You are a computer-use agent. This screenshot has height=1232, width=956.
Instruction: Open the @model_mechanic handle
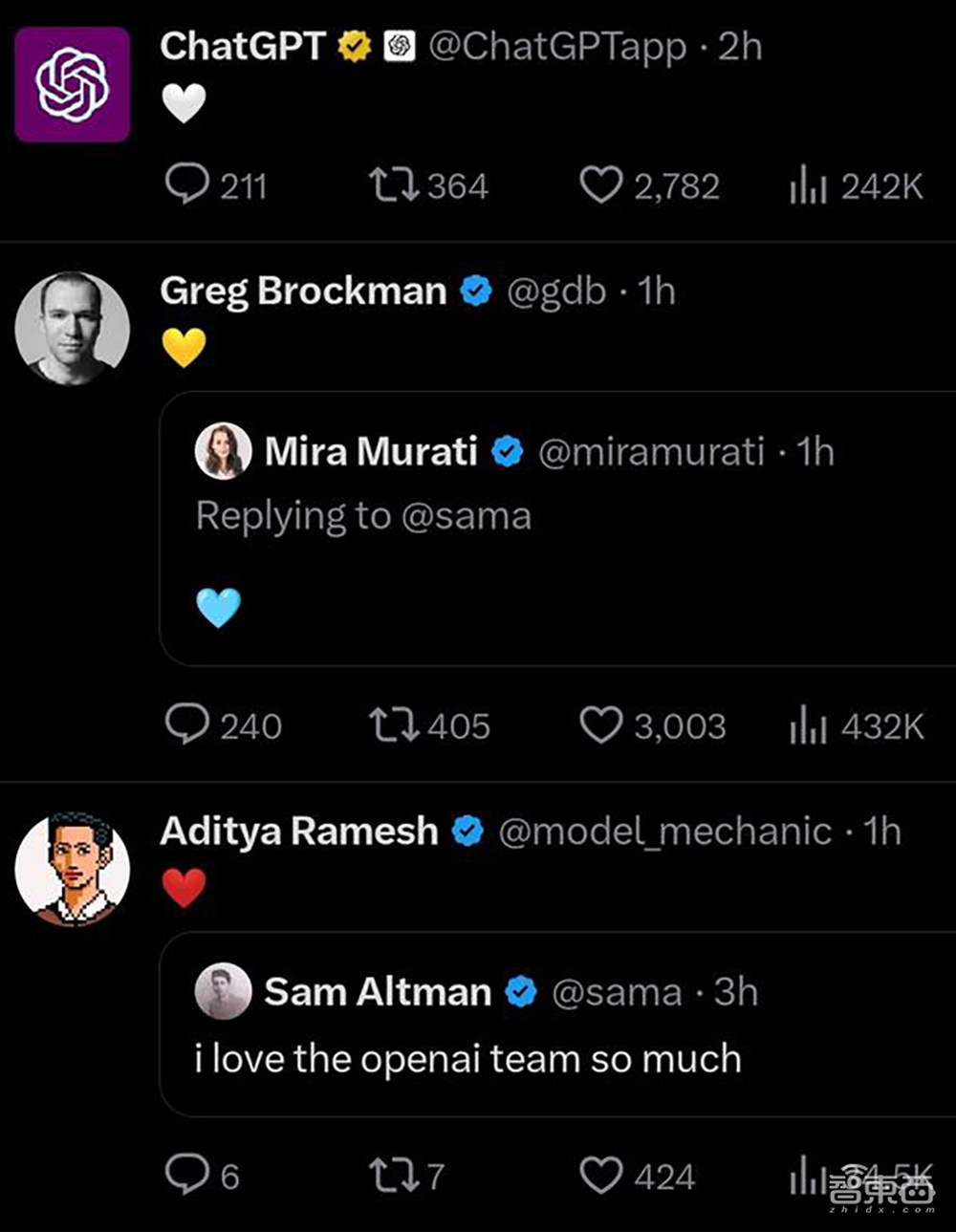point(664,832)
